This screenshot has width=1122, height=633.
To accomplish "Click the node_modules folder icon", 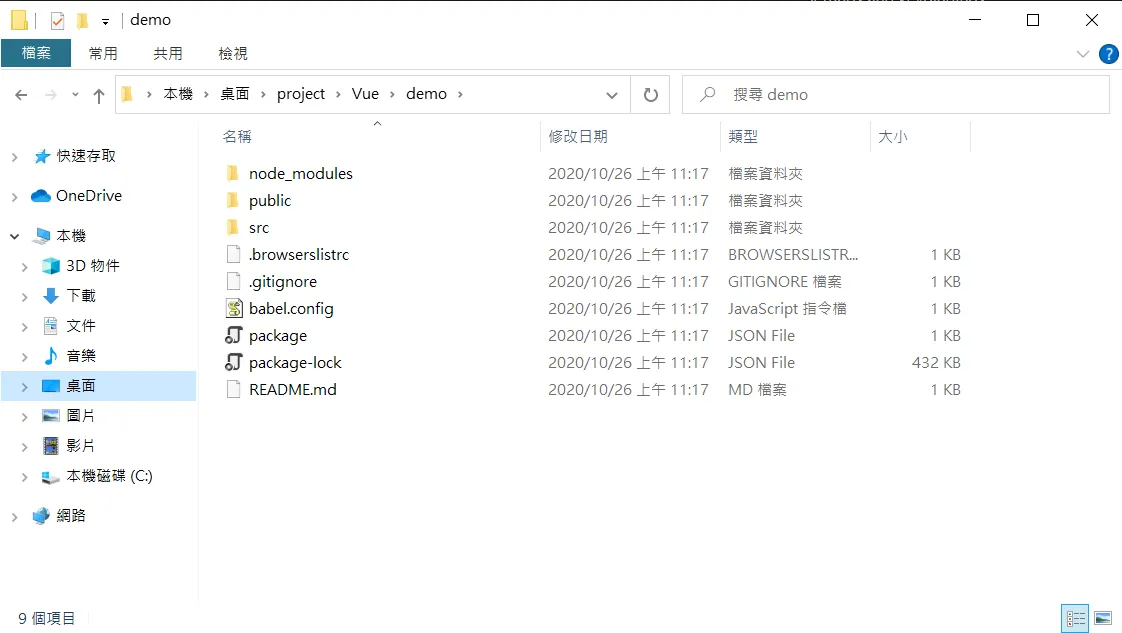I will 233,174.
